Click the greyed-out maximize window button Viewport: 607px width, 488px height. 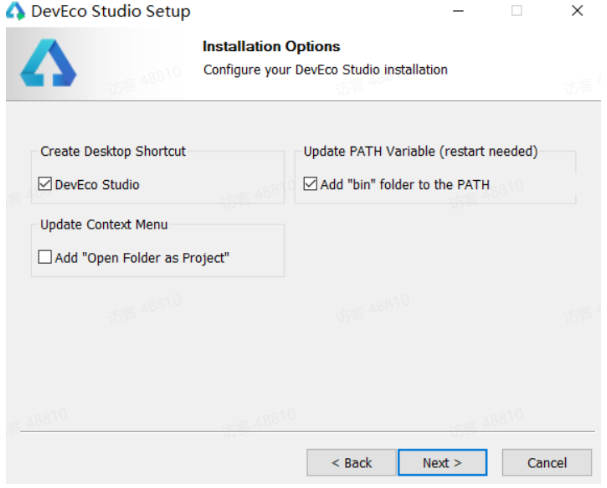coord(517,12)
